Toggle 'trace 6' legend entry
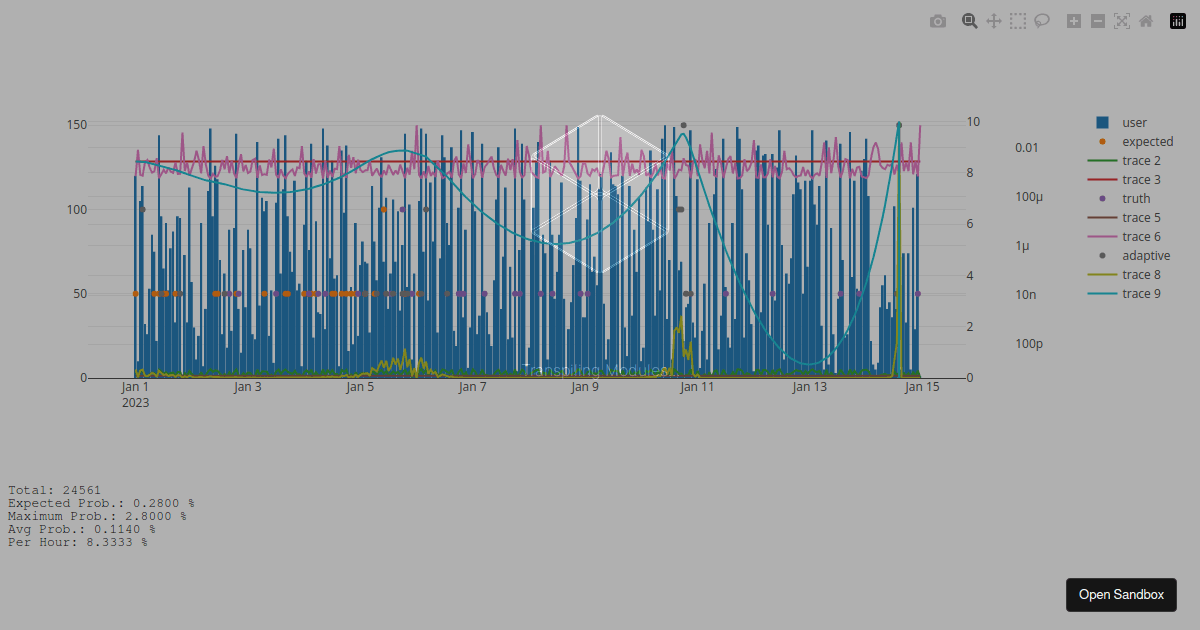The height and width of the screenshot is (630, 1200). click(1141, 237)
